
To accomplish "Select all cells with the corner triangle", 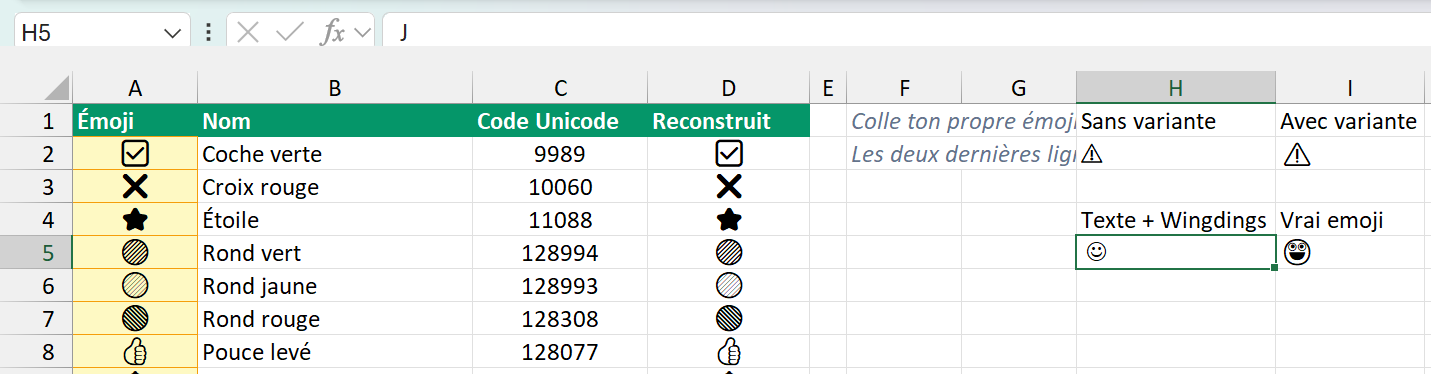I will [x=58, y=88].
